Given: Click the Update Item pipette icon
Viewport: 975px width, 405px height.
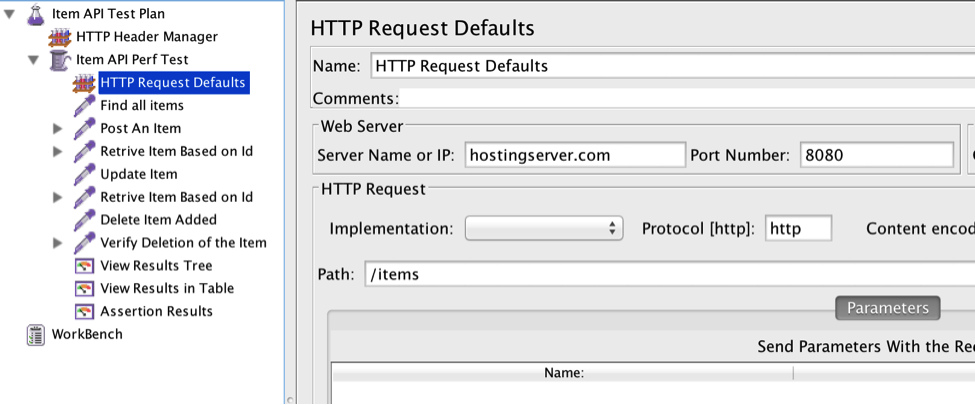Looking at the screenshot, I should [x=84, y=174].
